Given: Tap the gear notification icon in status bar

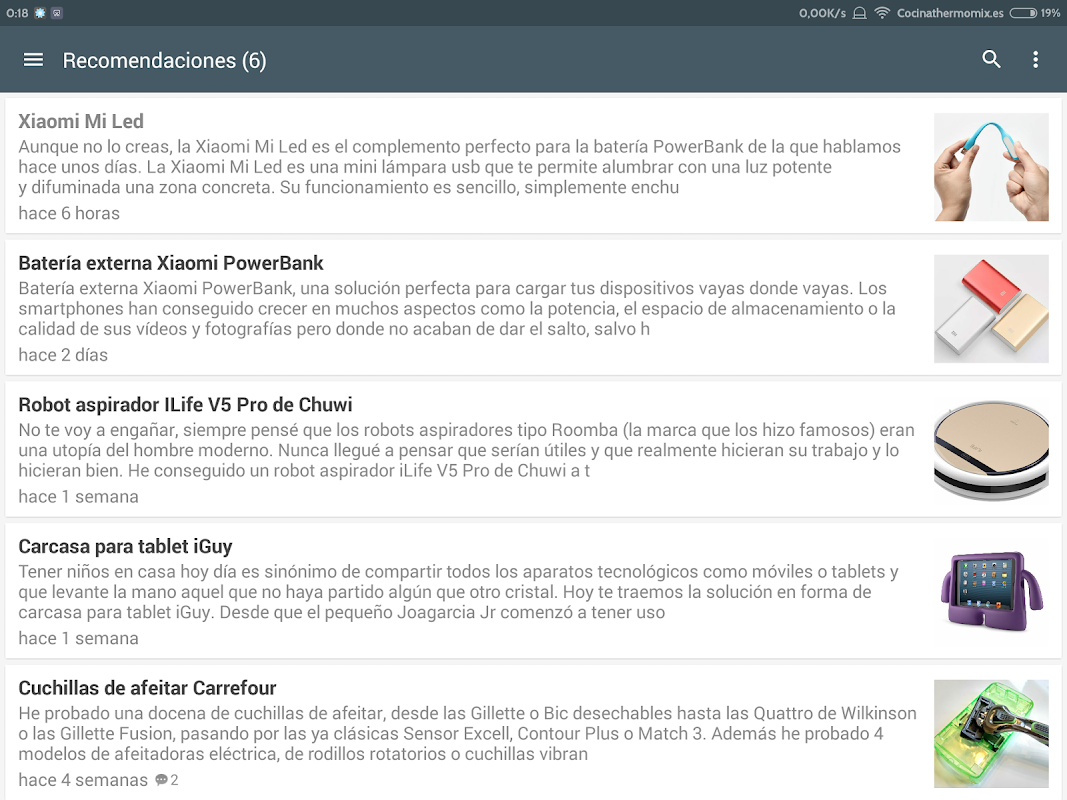Looking at the screenshot, I should click(x=40, y=13).
